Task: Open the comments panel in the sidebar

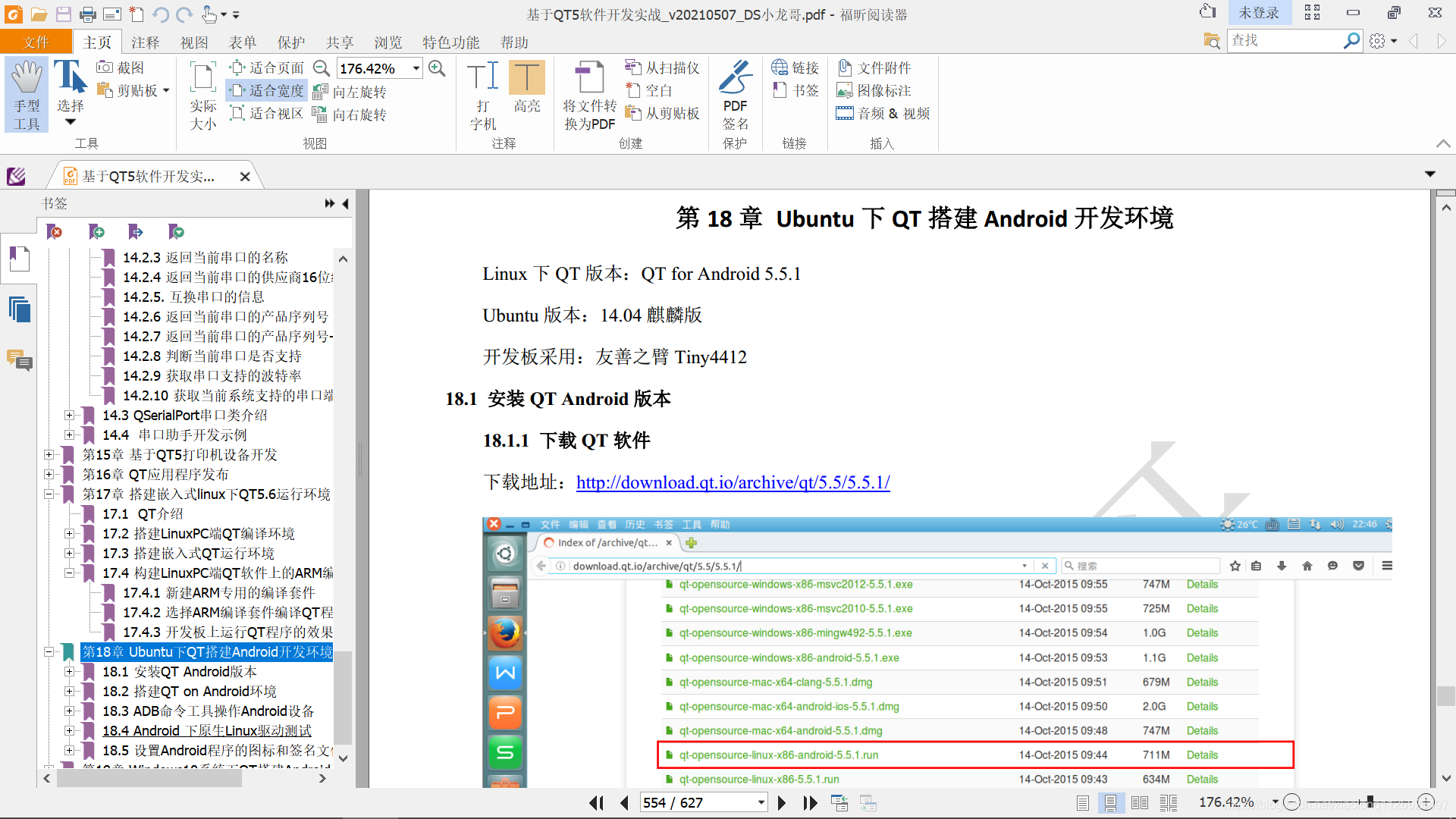Action: tap(19, 360)
